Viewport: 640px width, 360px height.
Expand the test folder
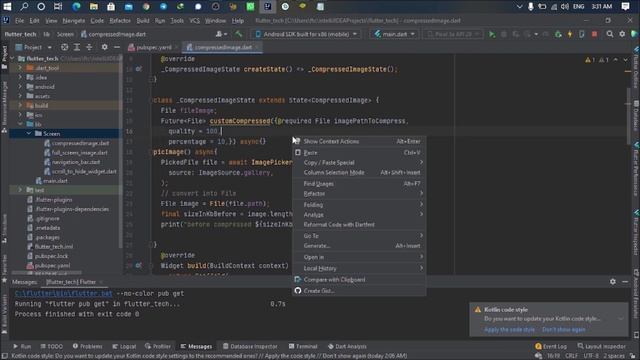pos(20,190)
